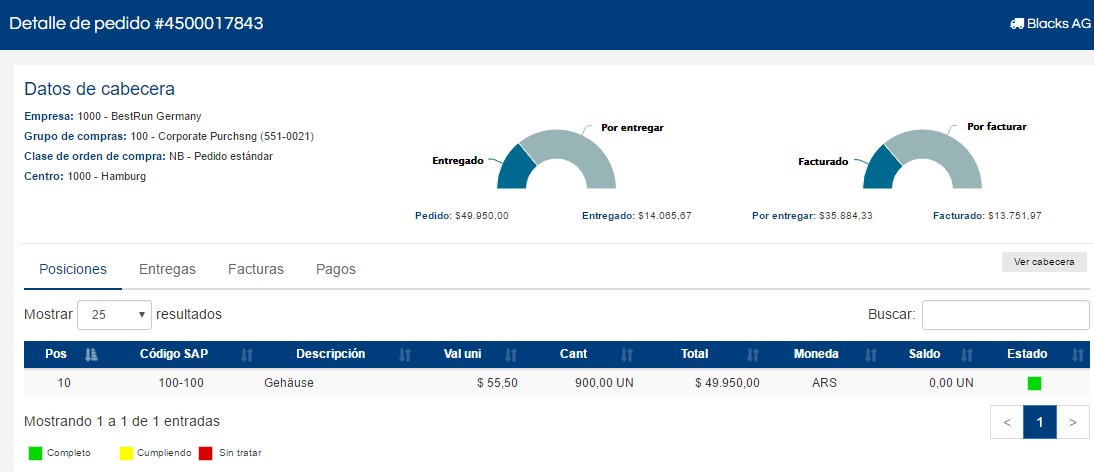Sort by Descripción using its arrow icon
The width and height of the screenshot is (1094, 472).
click(x=405, y=354)
